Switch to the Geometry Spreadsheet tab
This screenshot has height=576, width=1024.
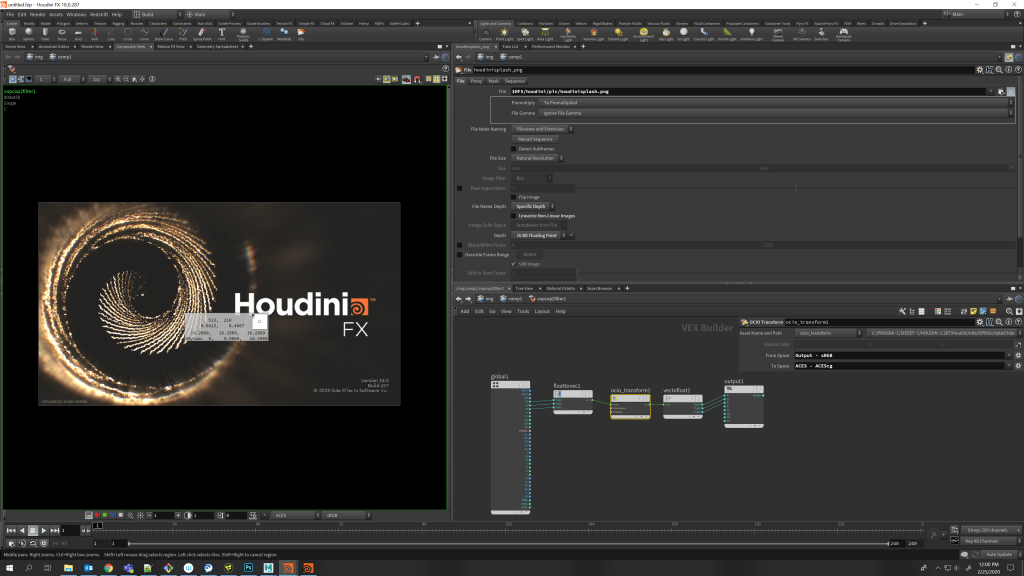click(217, 46)
